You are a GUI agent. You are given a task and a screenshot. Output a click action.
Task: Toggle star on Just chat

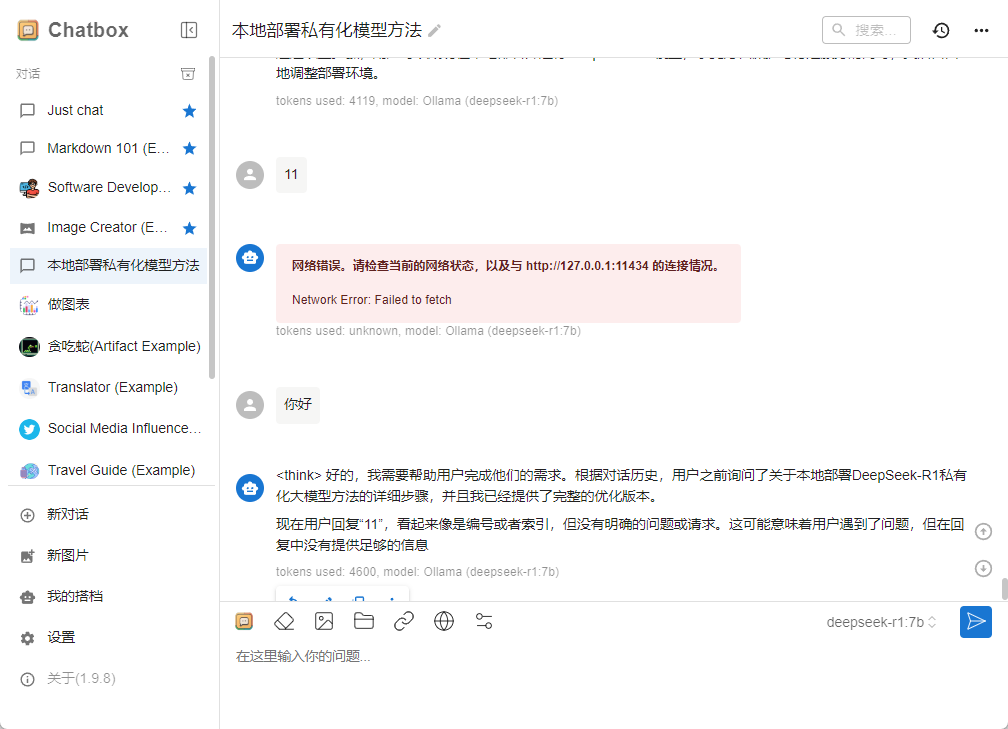[189, 111]
